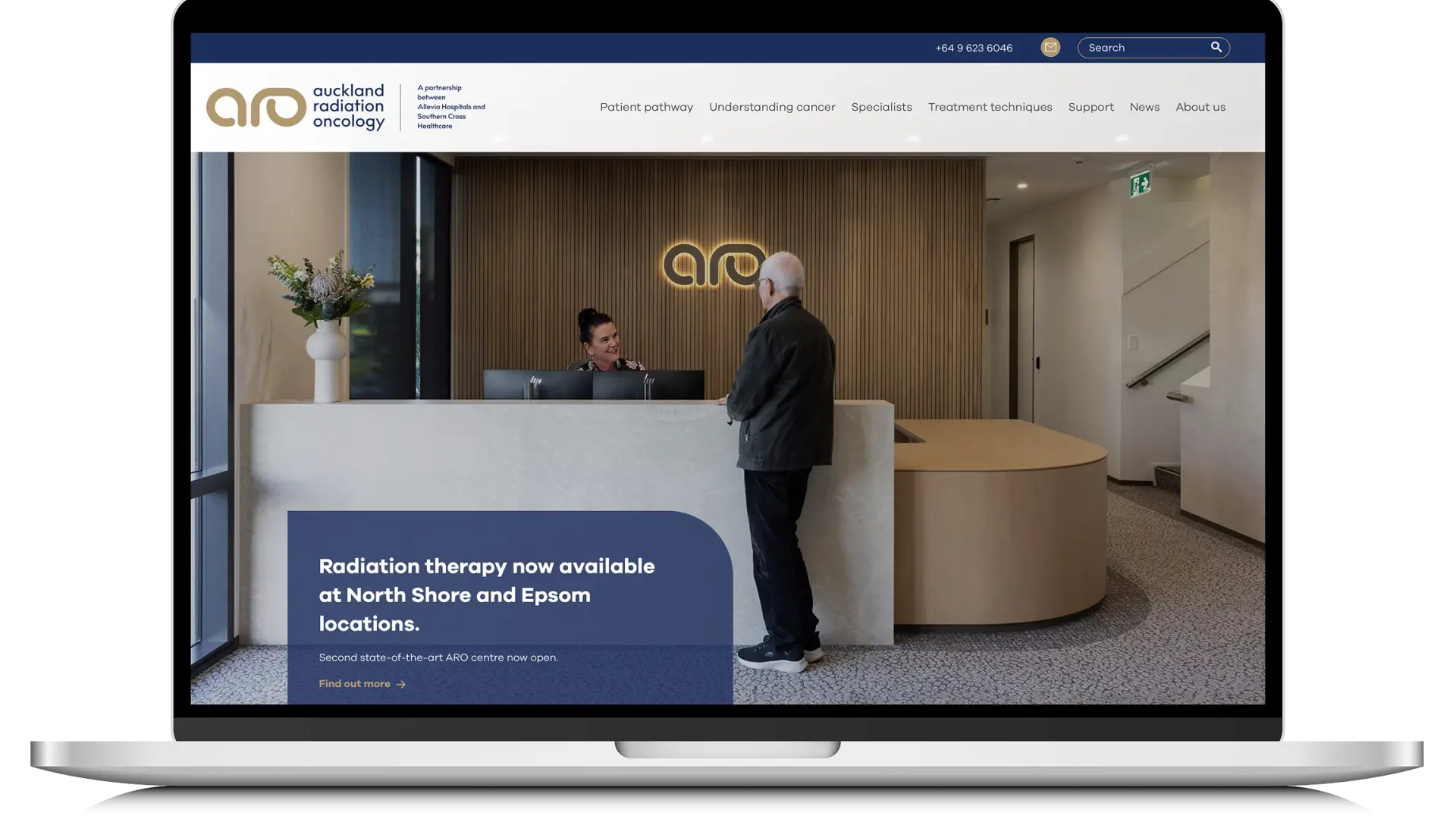Focus the Search input field
Image resolution: width=1456 pixels, height=819 pixels.
tap(1153, 48)
